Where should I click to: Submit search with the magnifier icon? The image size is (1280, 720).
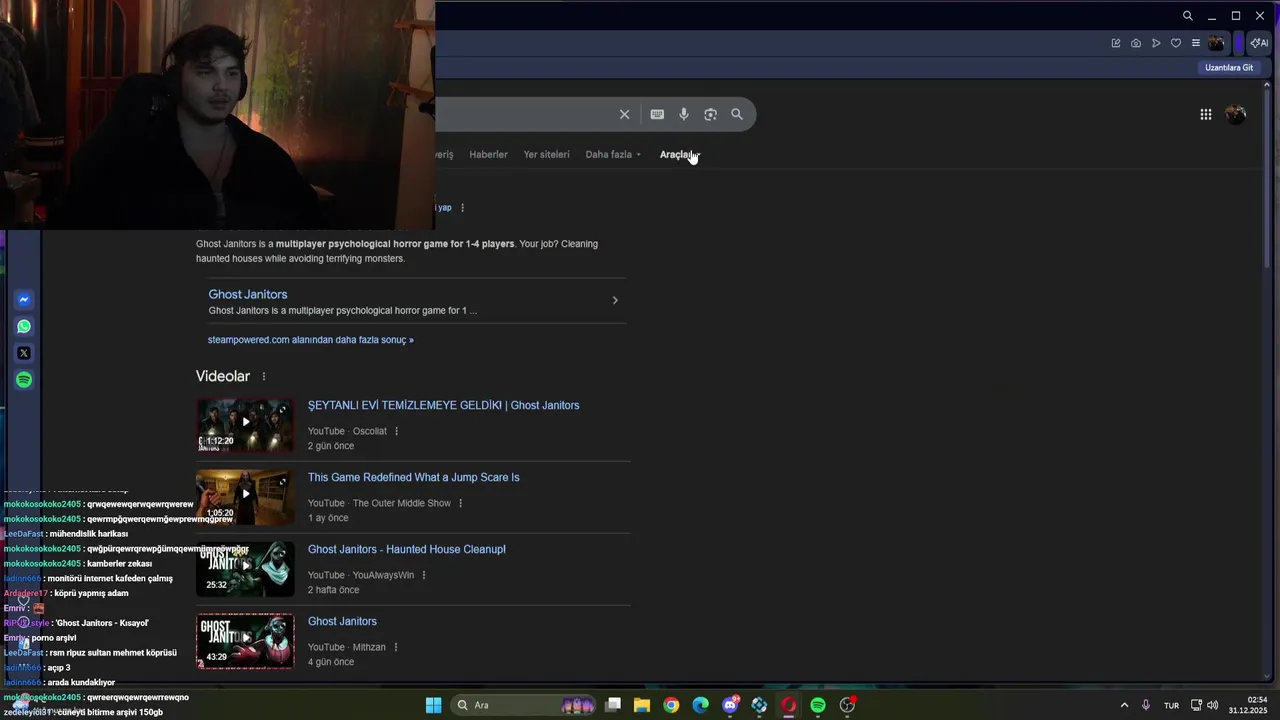(x=737, y=114)
